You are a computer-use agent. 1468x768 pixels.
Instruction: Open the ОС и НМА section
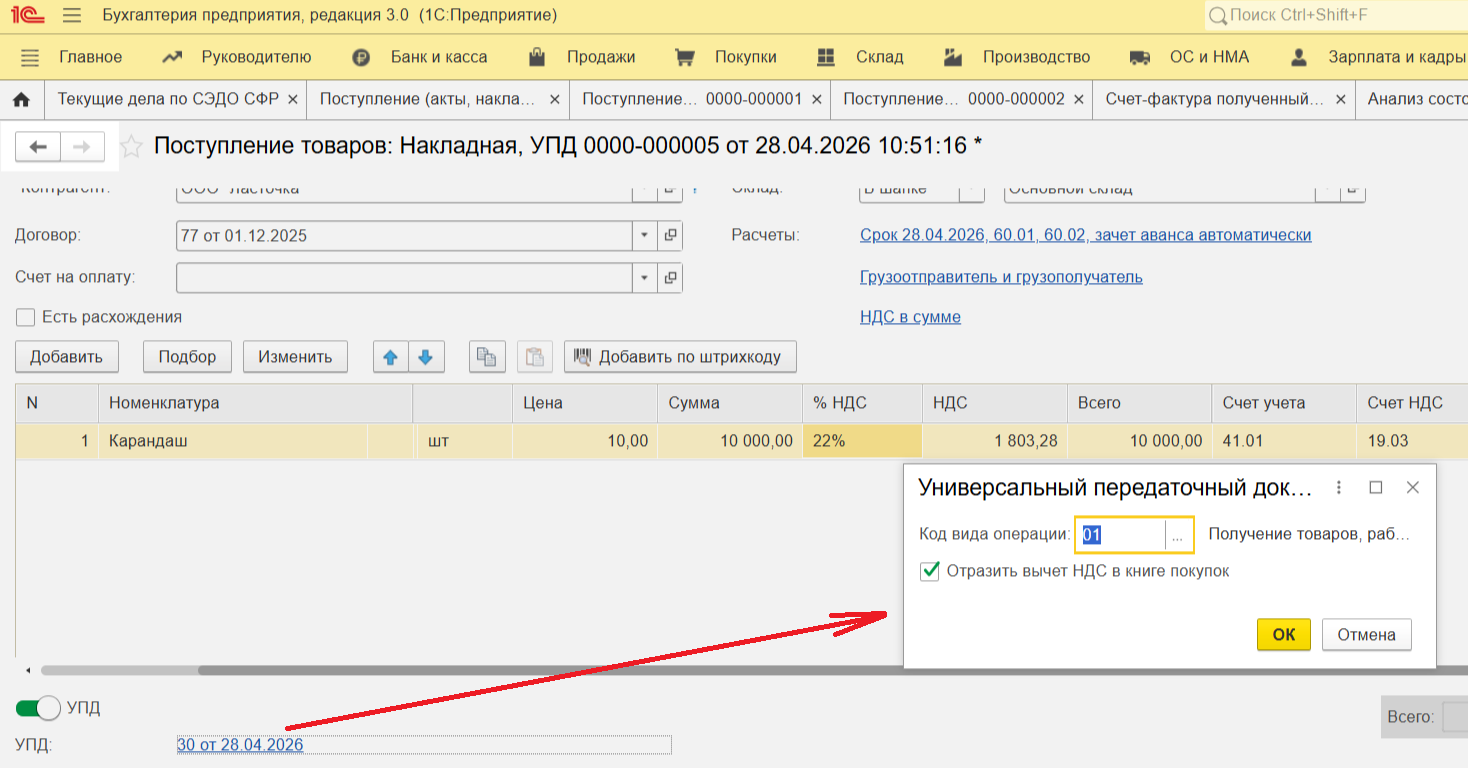click(1210, 57)
